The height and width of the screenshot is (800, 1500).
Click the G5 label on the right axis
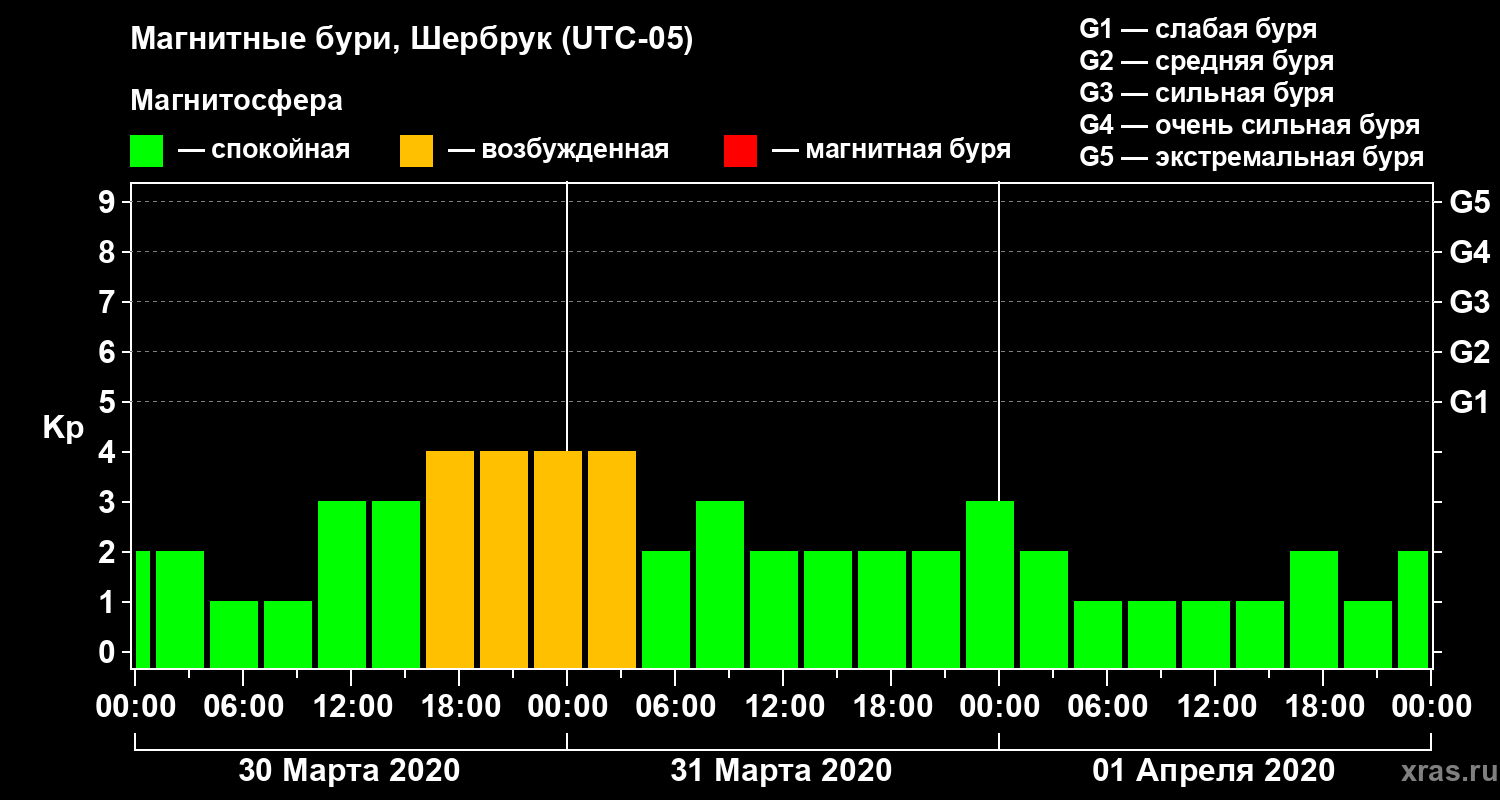(1470, 202)
